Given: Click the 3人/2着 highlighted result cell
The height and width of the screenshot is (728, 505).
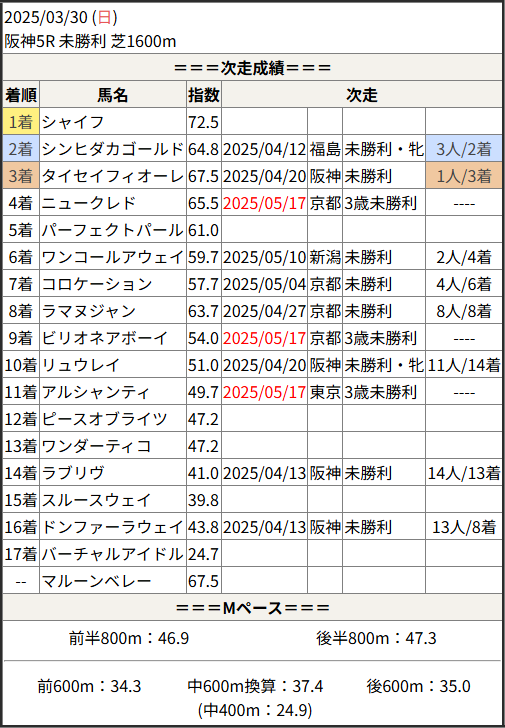Looking at the screenshot, I should point(464,149).
